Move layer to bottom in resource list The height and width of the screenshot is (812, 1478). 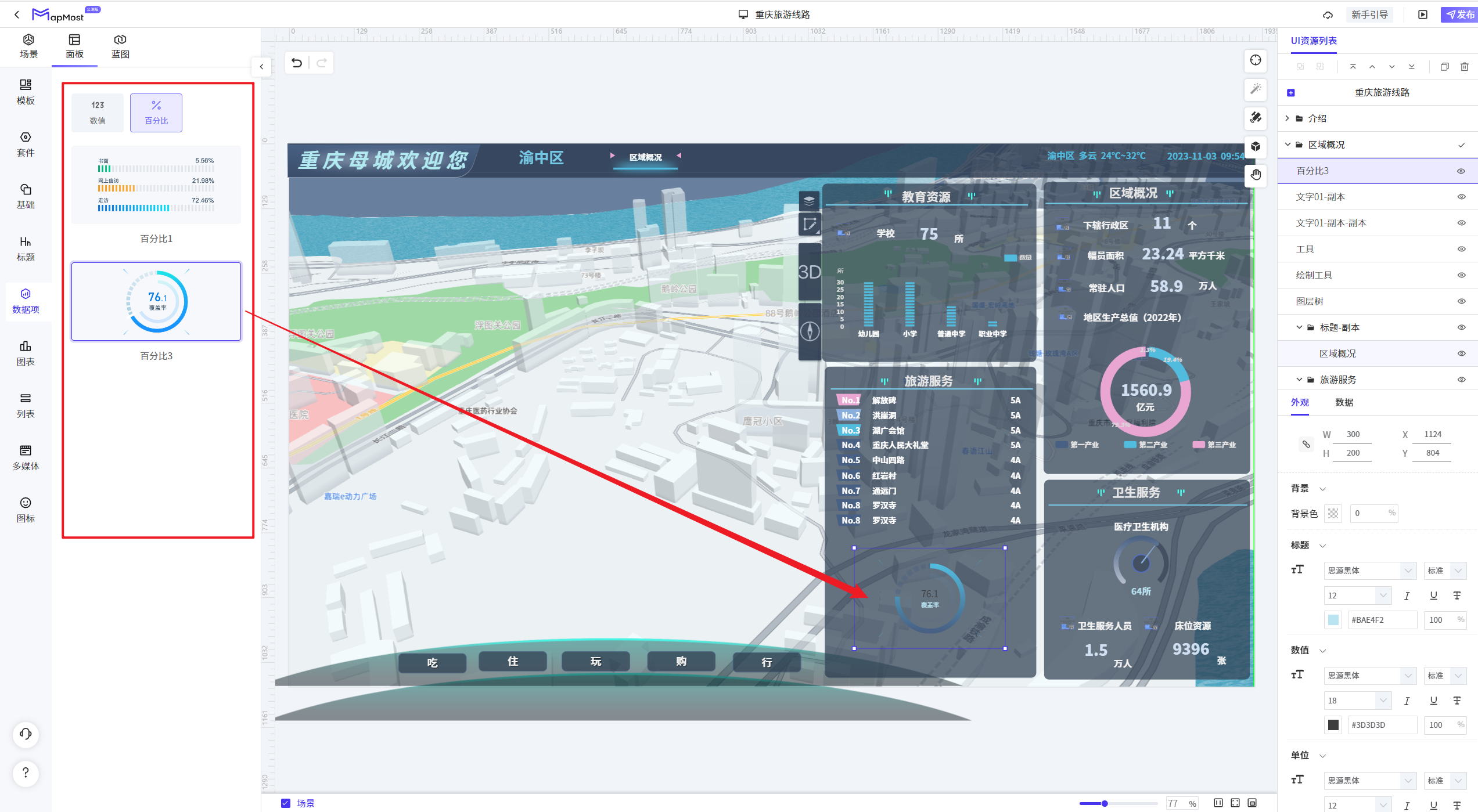point(1412,67)
